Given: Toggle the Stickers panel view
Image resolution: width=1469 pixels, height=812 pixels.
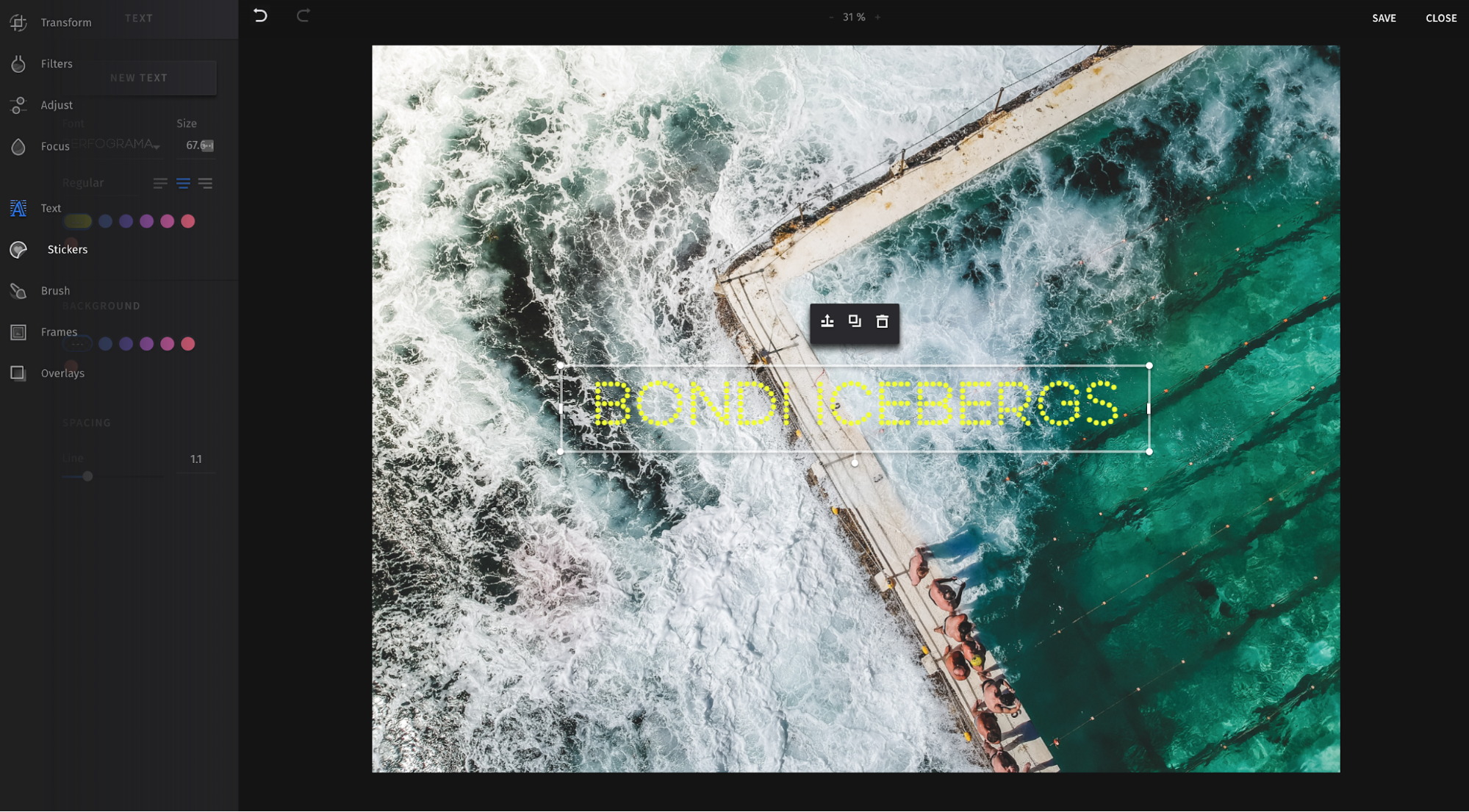Looking at the screenshot, I should pyautogui.click(x=67, y=249).
